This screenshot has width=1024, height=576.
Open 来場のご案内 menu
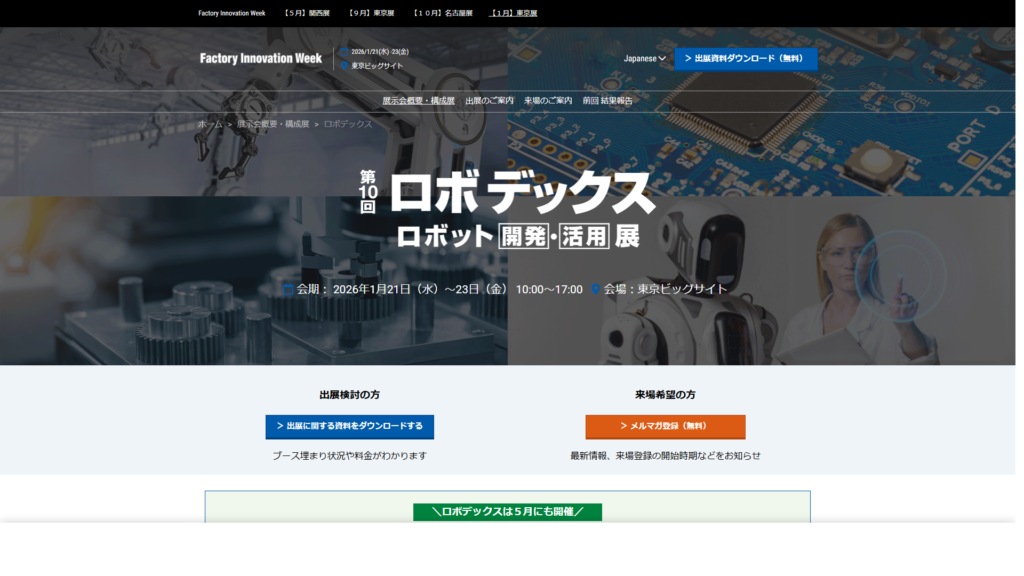(x=548, y=101)
